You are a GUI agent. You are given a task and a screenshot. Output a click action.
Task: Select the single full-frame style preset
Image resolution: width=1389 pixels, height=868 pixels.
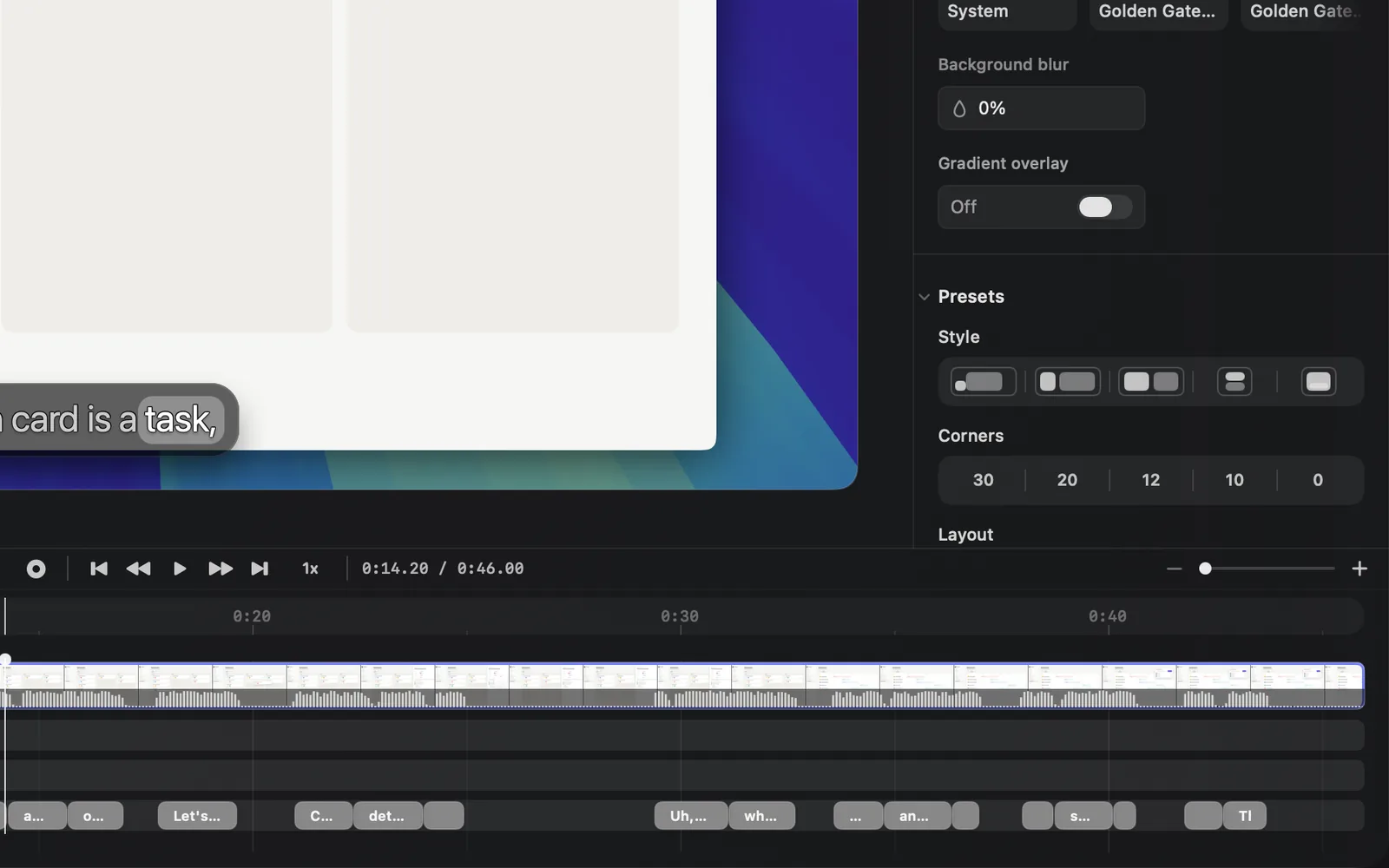pyautogui.click(x=1319, y=382)
